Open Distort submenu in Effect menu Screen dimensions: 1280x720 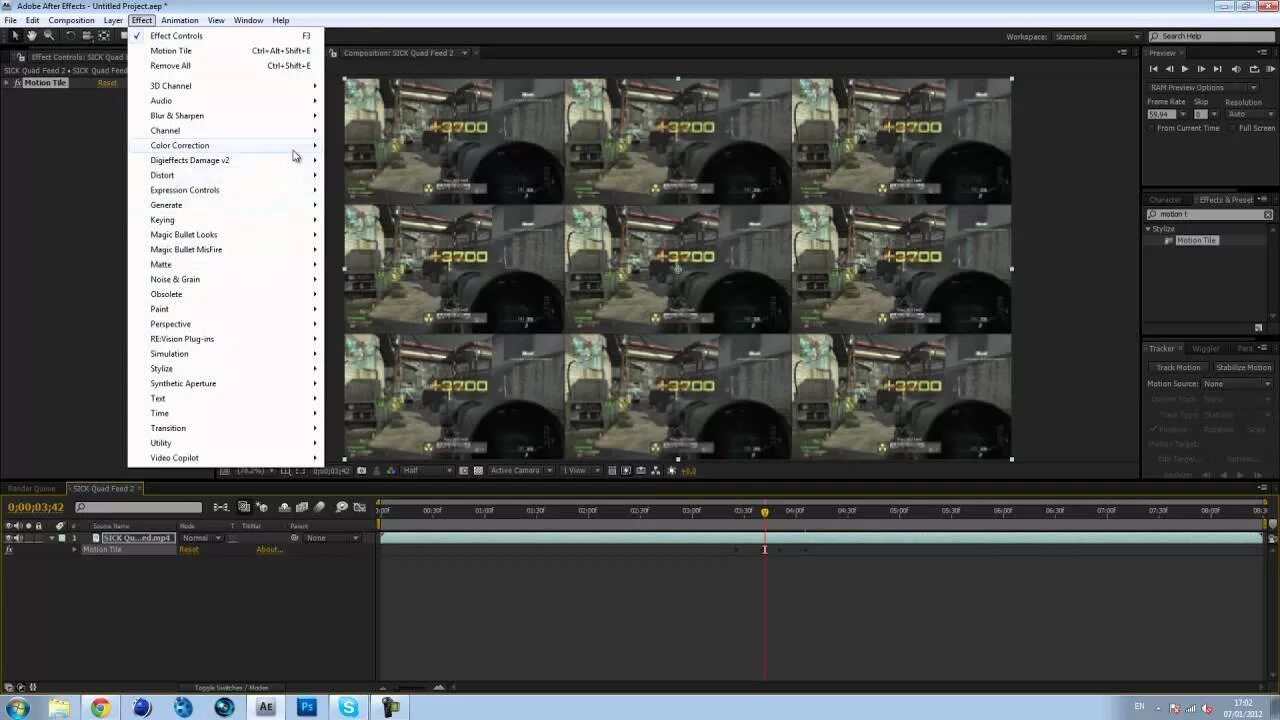[x=226, y=175]
